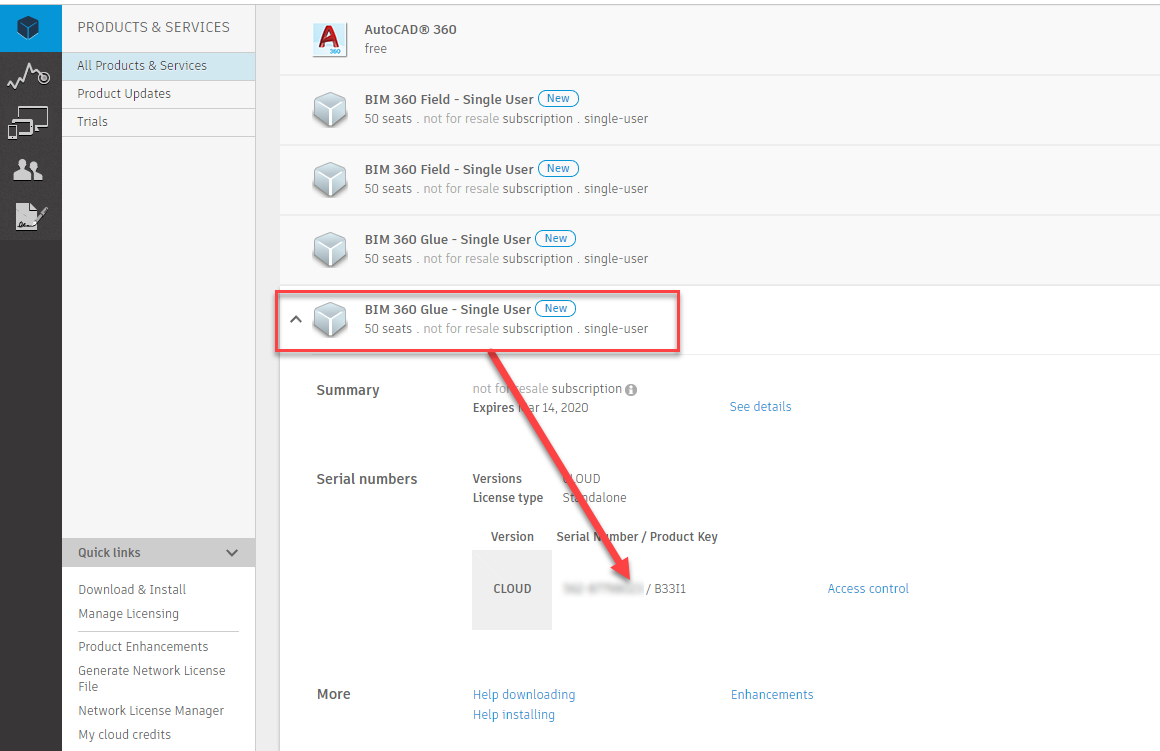
Task: Open the contracts document signature icon
Action: point(31,216)
